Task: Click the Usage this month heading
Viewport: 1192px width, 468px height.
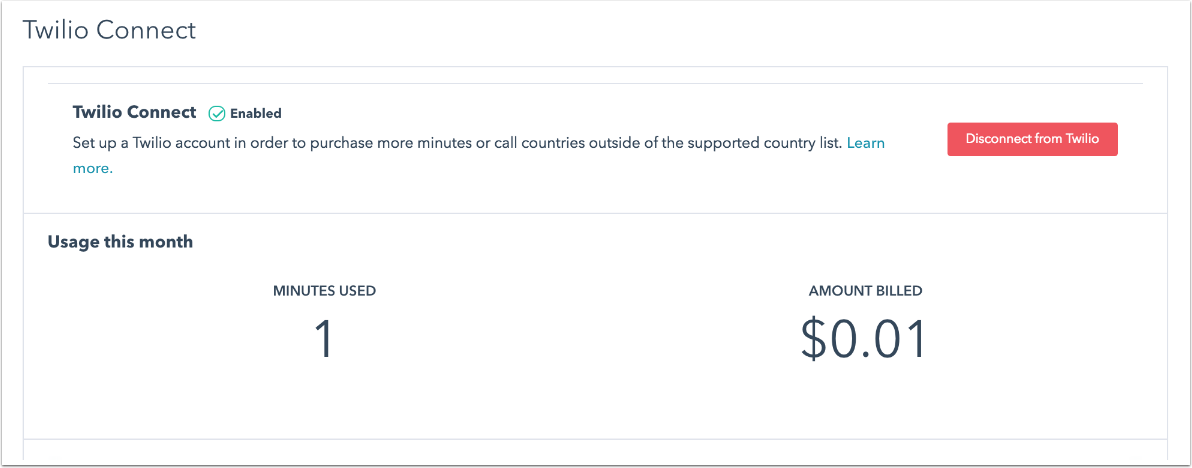Action: [x=120, y=242]
